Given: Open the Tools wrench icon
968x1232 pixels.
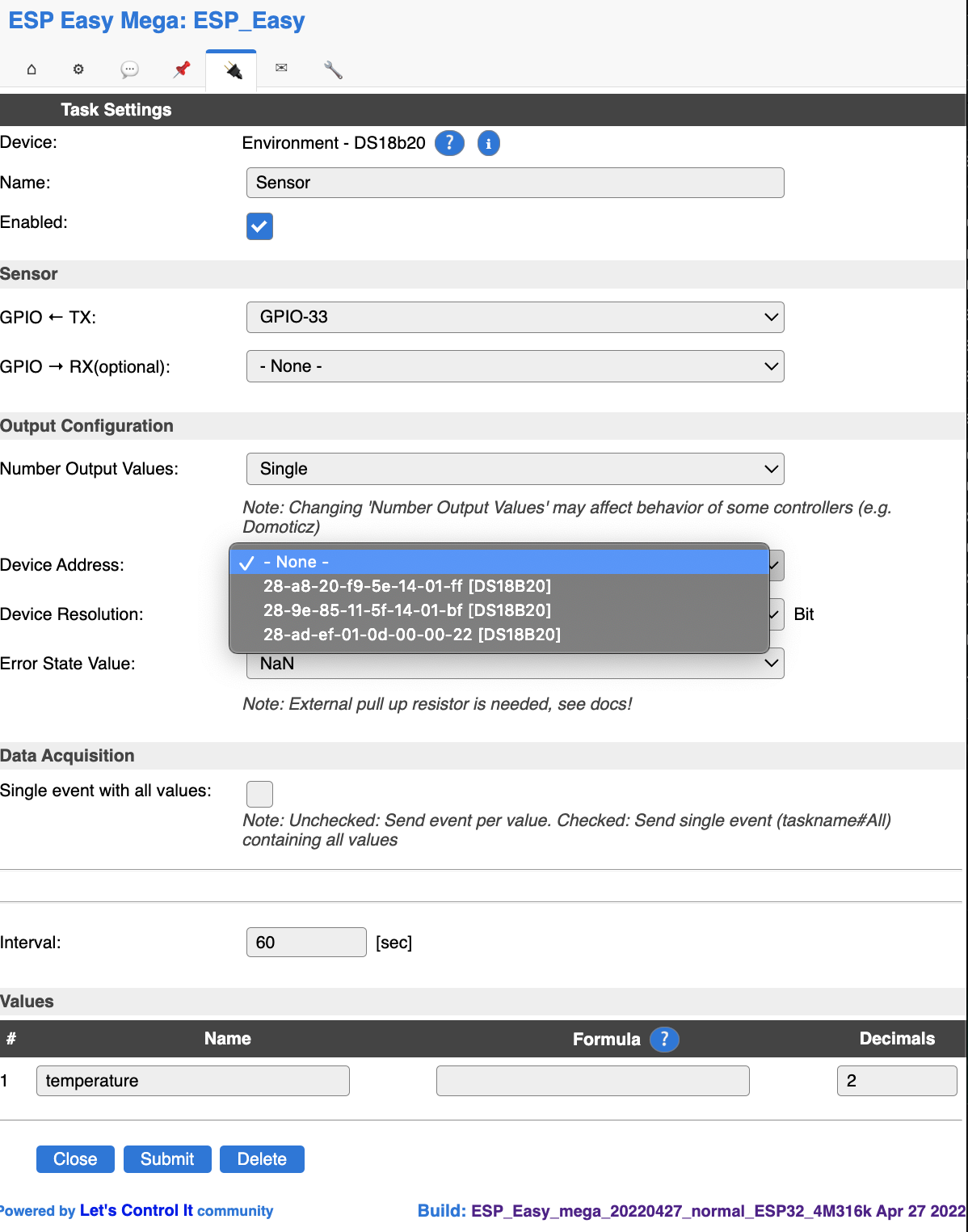Looking at the screenshot, I should click(334, 70).
